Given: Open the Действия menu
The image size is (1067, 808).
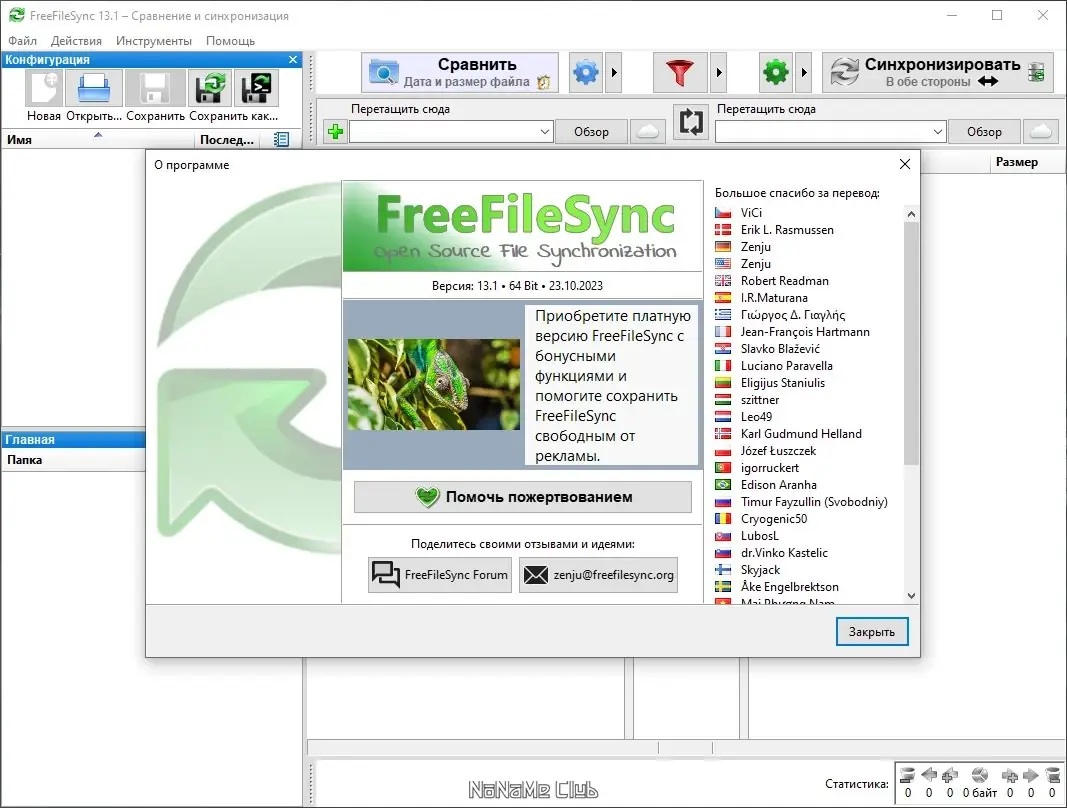Looking at the screenshot, I should click(x=76, y=41).
